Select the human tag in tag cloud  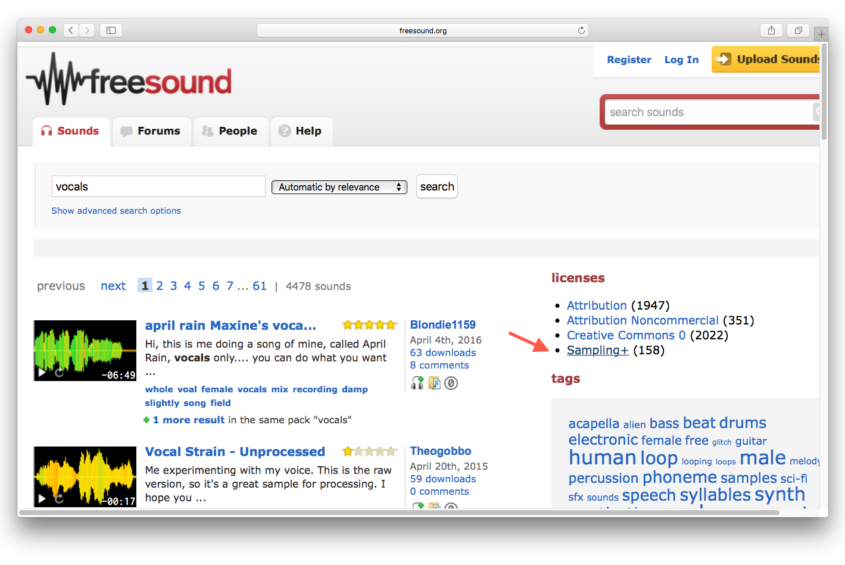coord(602,458)
